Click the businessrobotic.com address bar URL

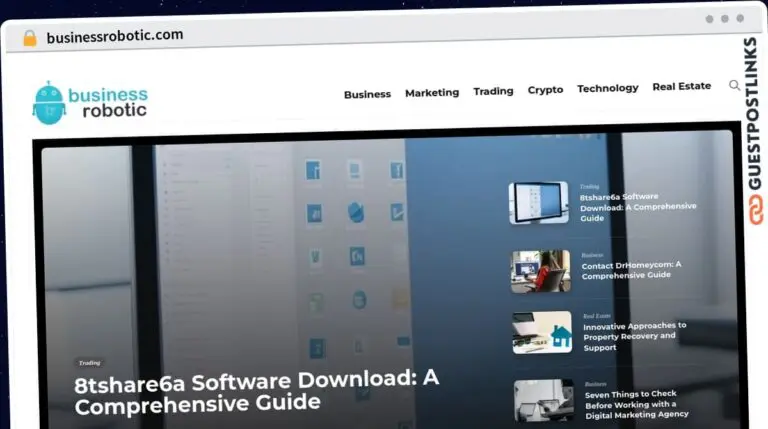tap(115, 36)
